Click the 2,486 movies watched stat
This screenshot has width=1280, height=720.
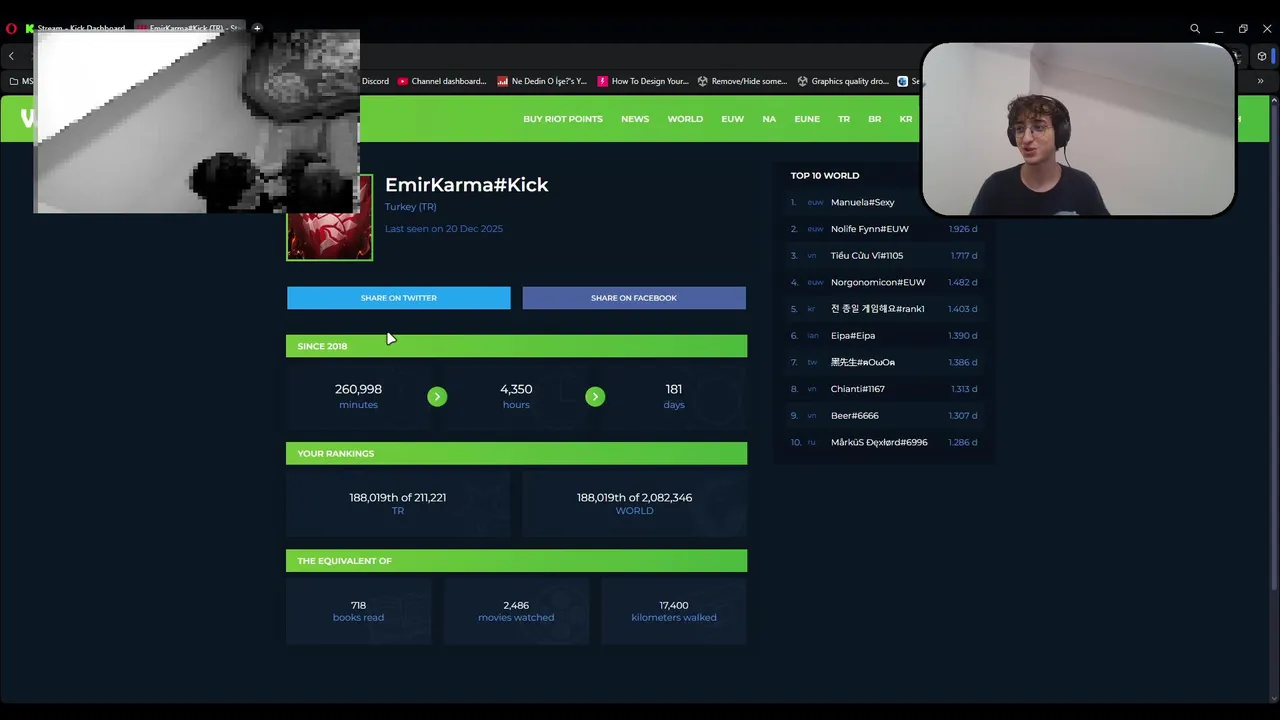click(516, 611)
